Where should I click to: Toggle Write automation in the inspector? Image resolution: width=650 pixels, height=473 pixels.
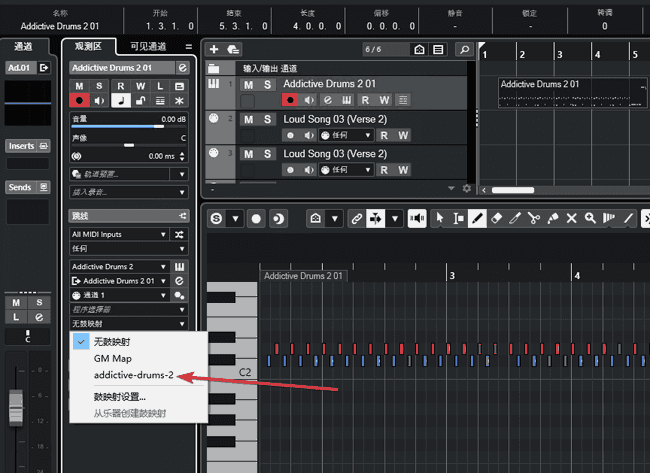coord(141,86)
